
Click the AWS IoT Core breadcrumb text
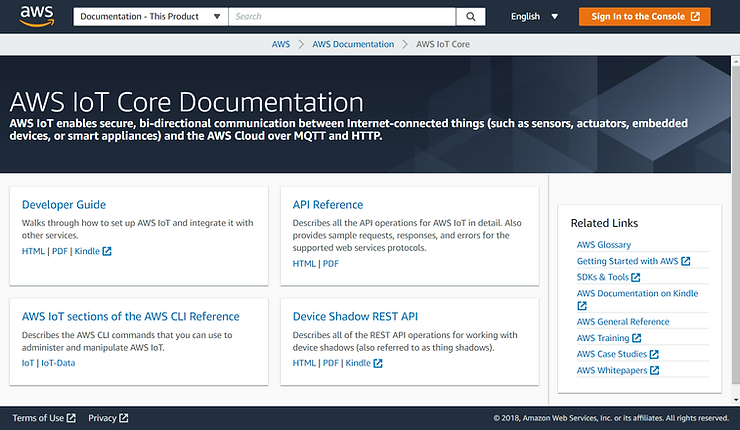pos(443,44)
